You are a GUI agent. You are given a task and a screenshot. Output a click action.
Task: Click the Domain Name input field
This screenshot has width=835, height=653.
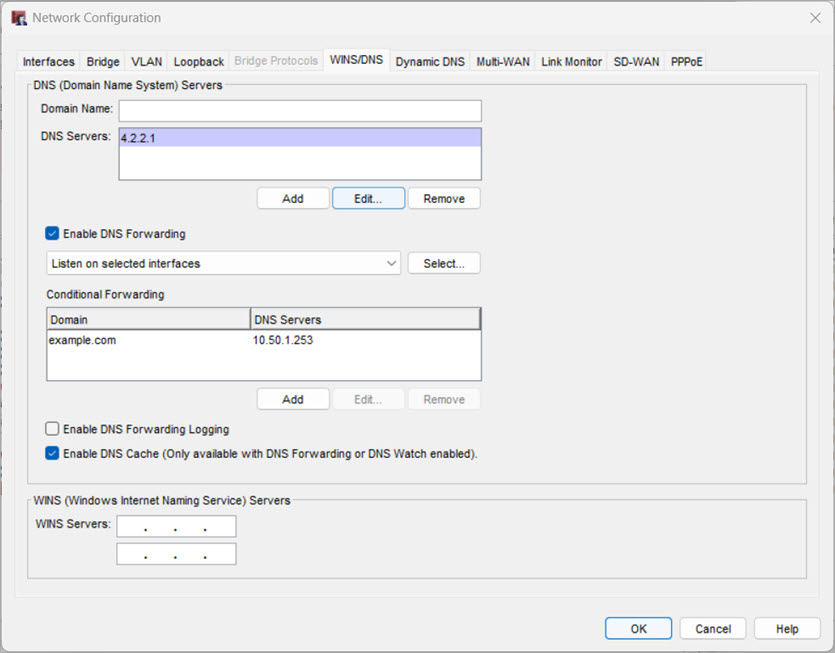300,111
